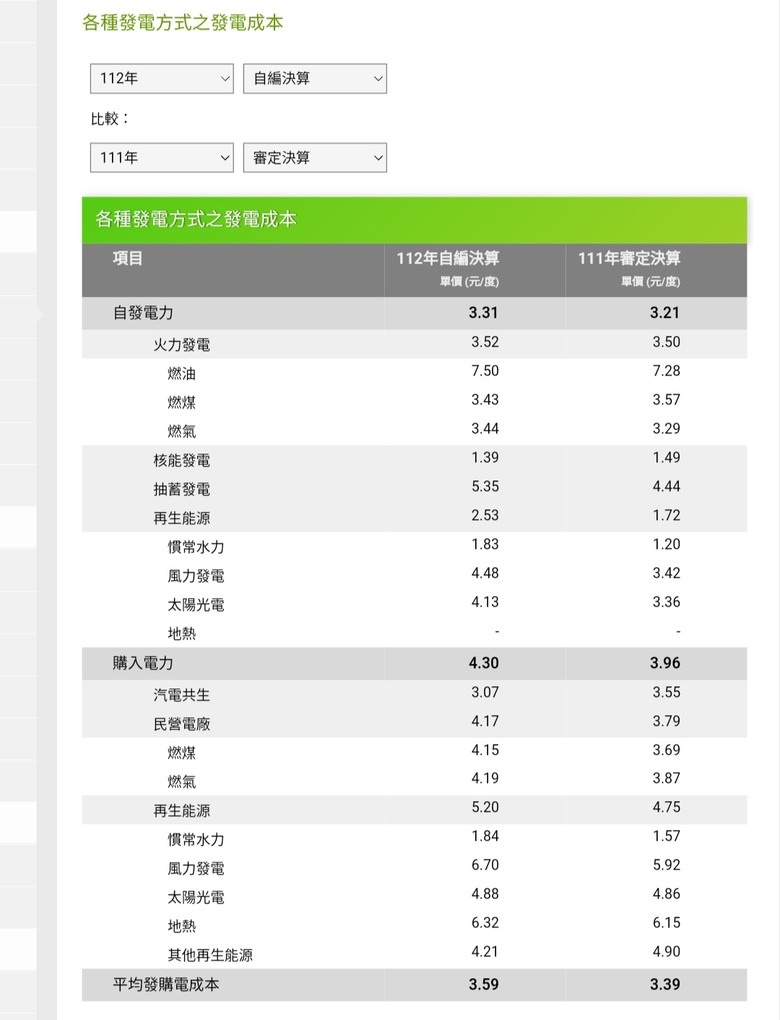Click the 4.86 value for 太陽光電
Image resolution: width=780 pixels, height=1020 pixels.
click(667, 894)
